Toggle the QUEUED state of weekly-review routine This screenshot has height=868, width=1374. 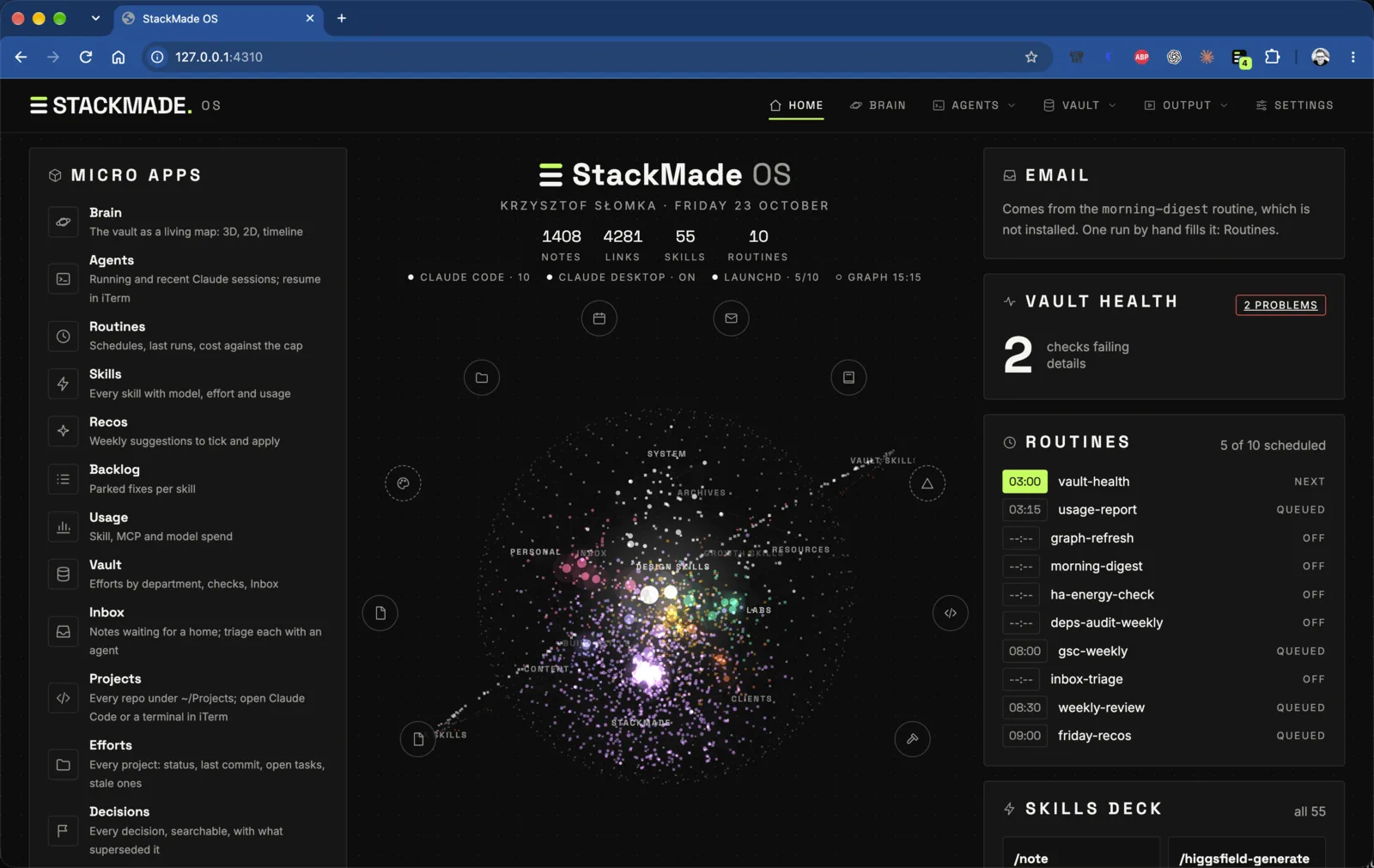point(1300,708)
